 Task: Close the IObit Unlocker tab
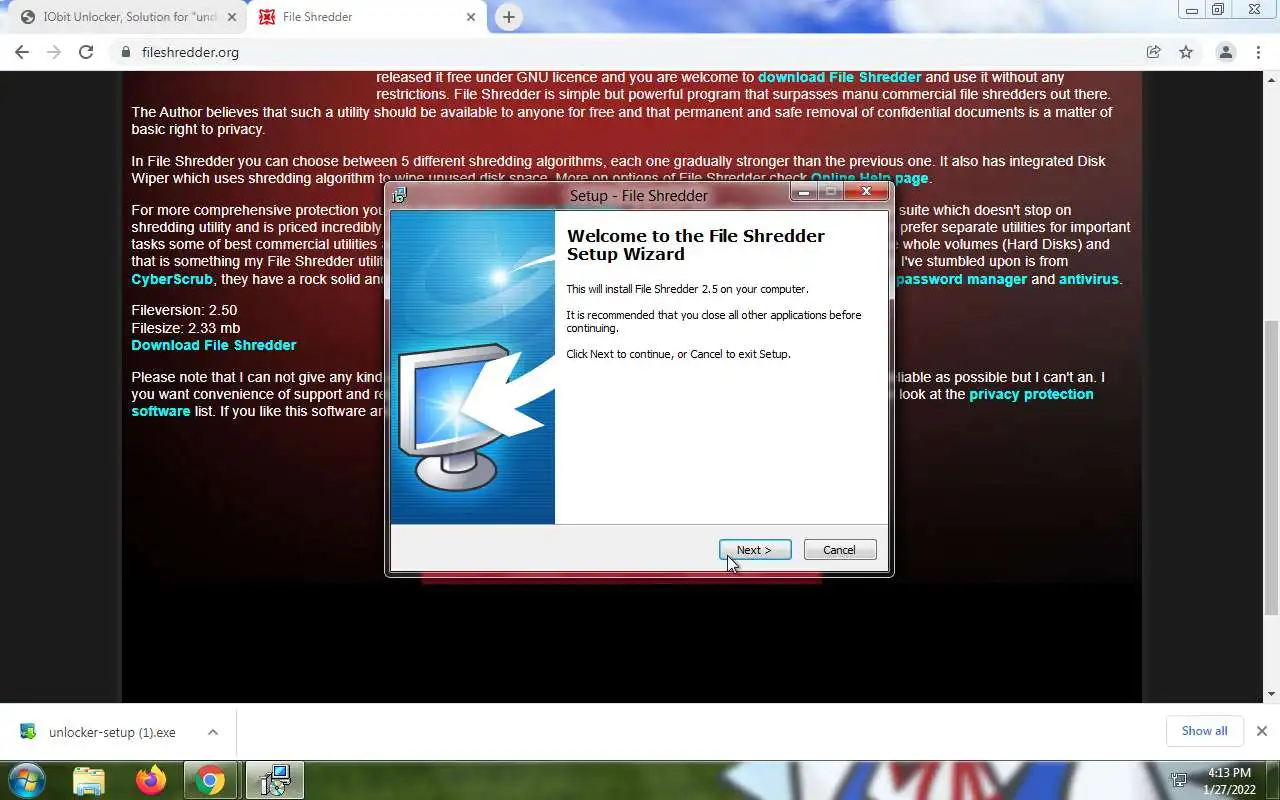pyautogui.click(x=232, y=17)
